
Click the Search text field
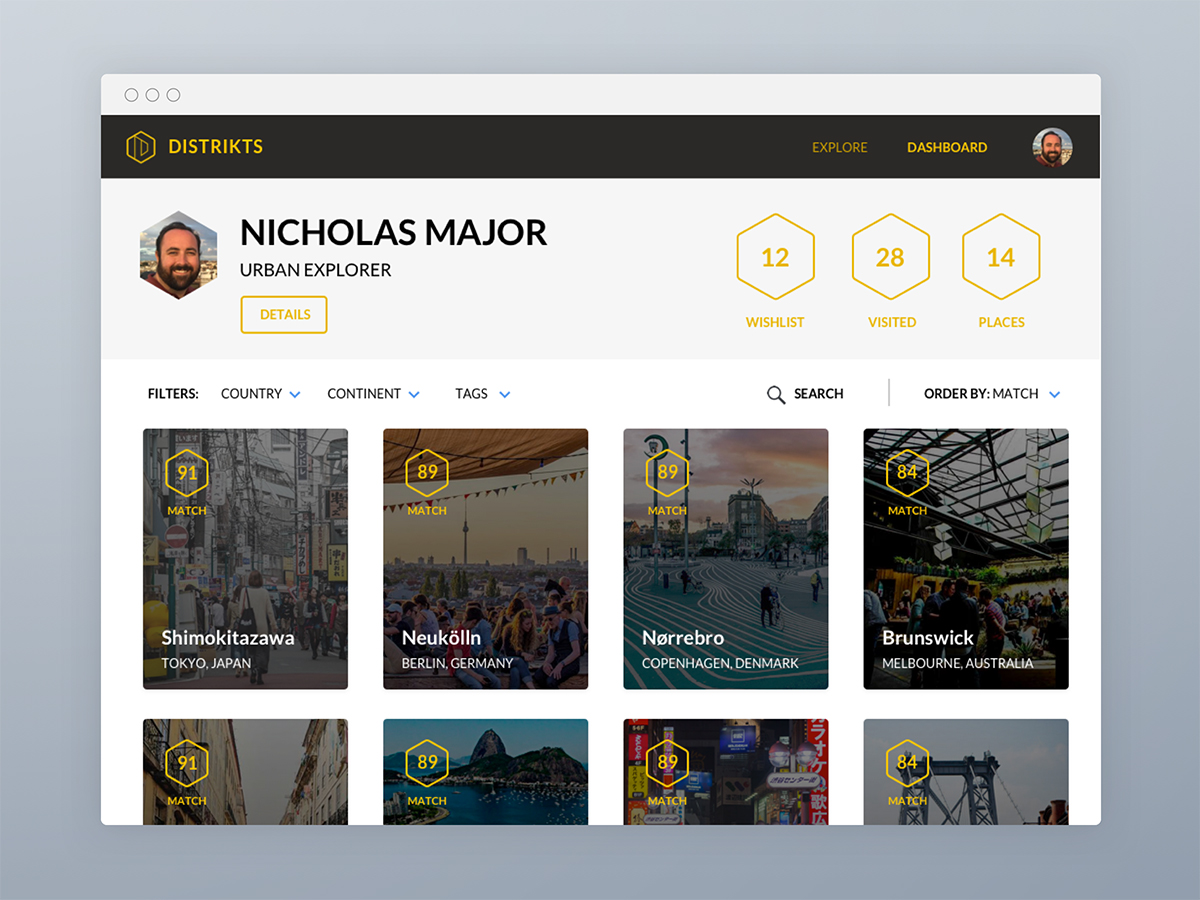(x=818, y=394)
